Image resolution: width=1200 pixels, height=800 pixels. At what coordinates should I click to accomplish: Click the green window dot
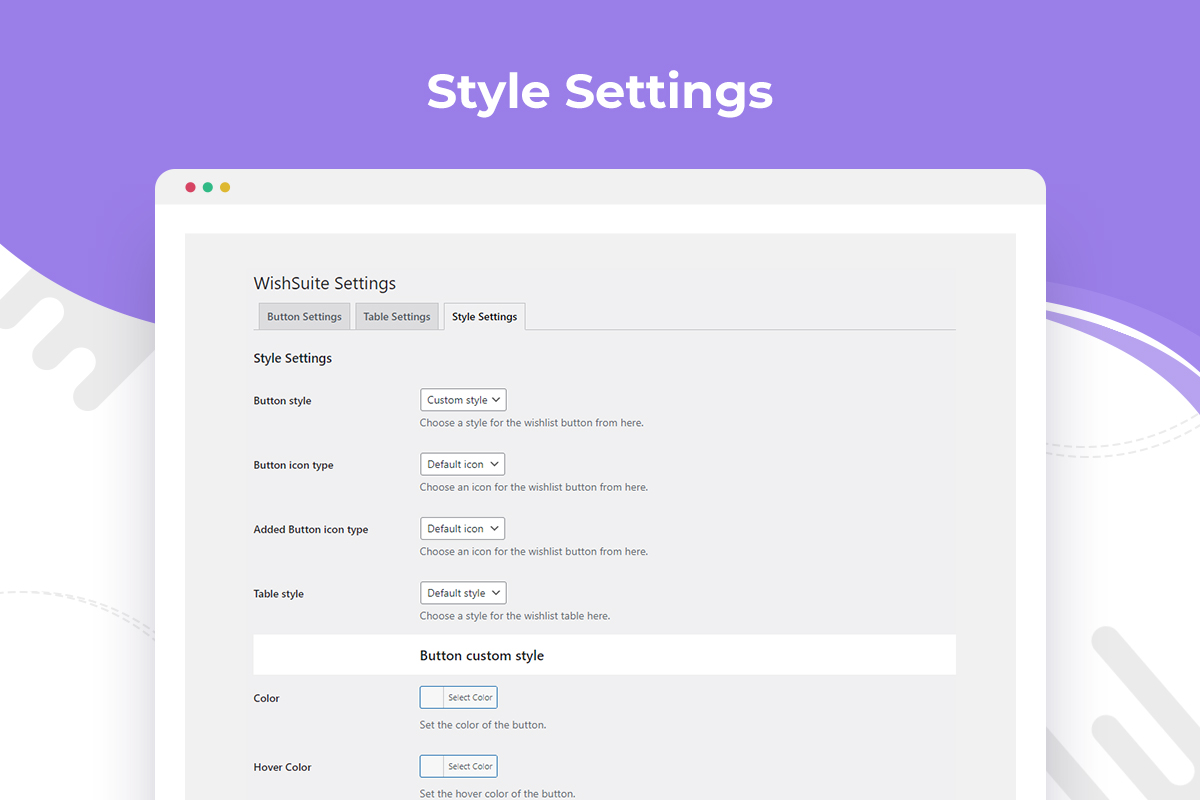[208, 187]
